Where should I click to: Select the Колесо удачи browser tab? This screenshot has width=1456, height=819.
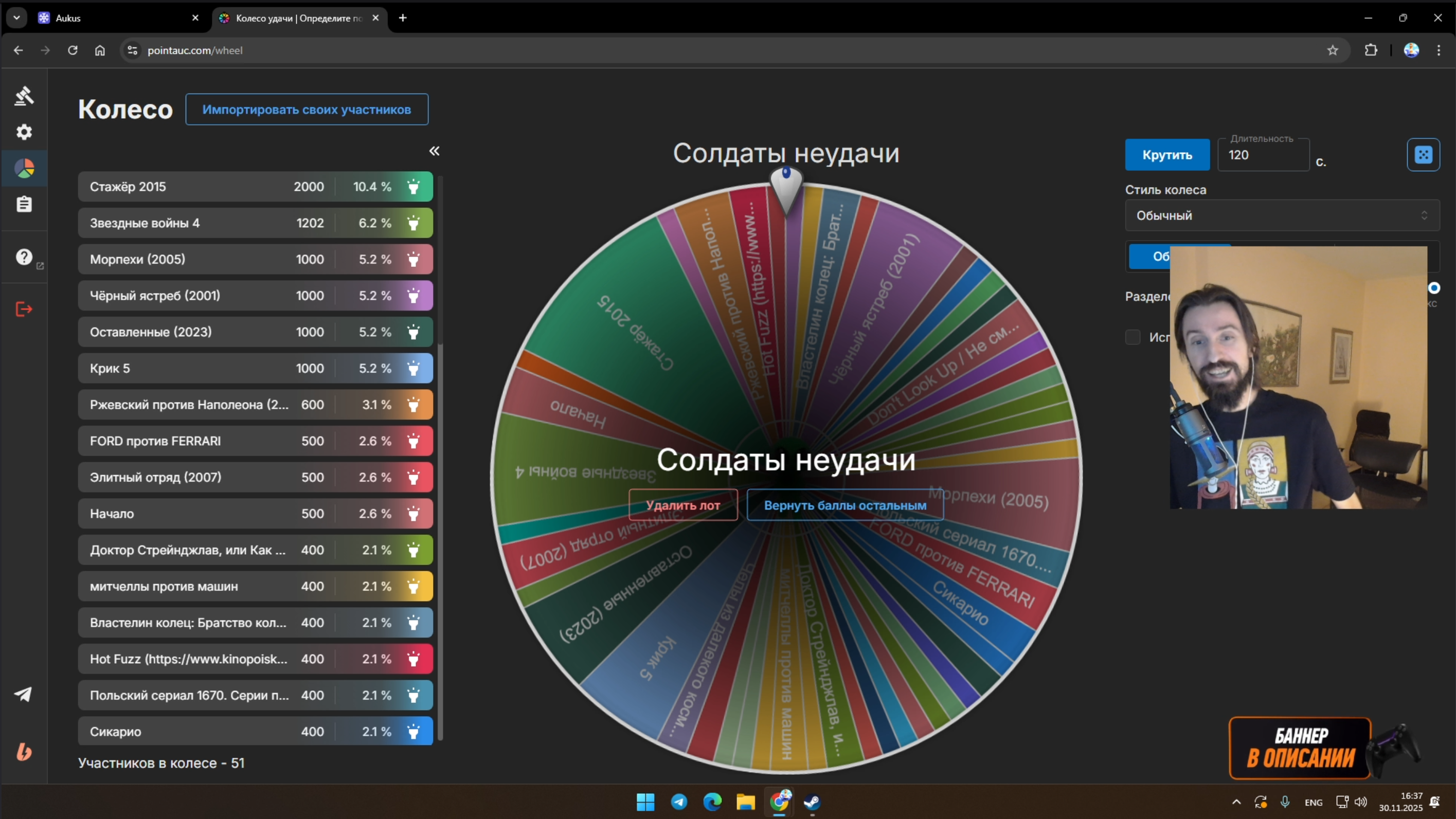(294, 18)
